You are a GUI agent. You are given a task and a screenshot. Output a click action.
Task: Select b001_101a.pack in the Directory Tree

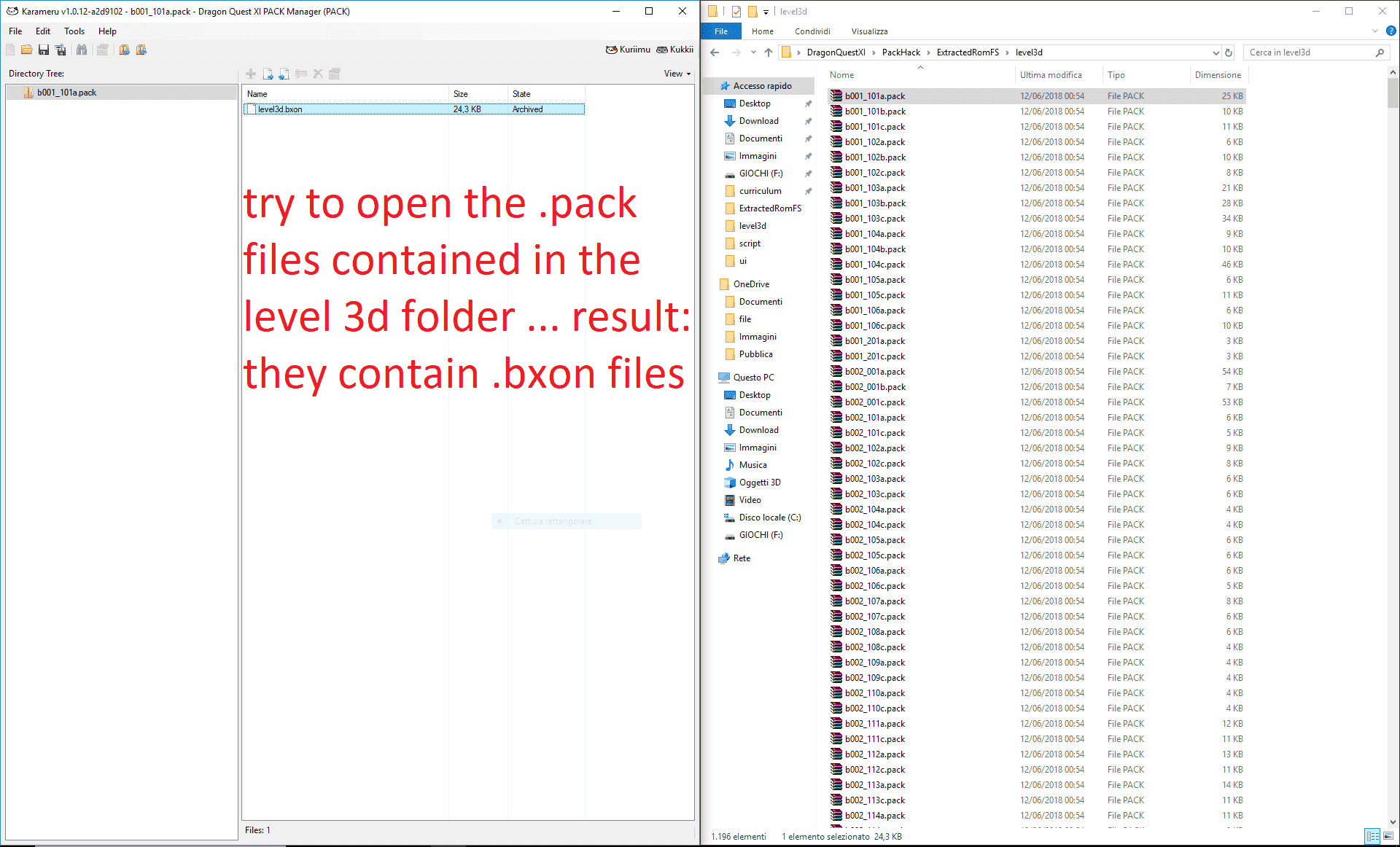66,93
